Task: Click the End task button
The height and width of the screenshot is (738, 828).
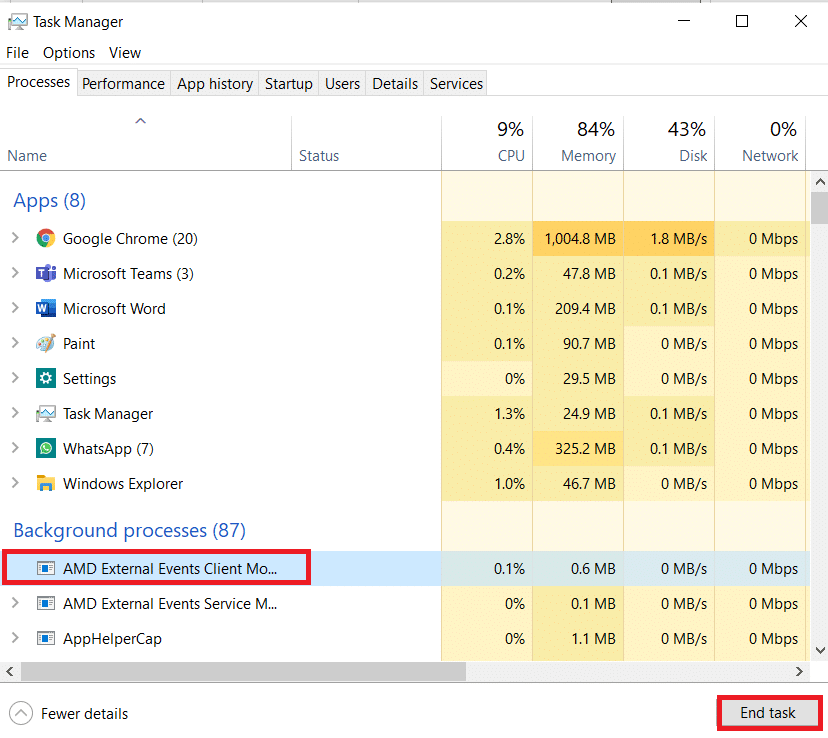Action: (768, 713)
